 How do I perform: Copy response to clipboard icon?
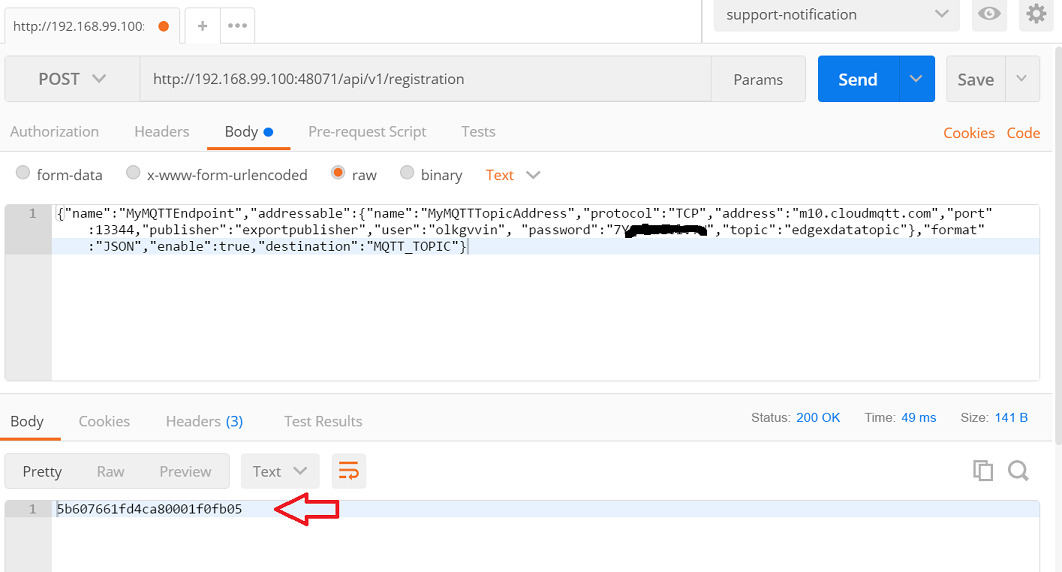pyautogui.click(x=983, y=470)
